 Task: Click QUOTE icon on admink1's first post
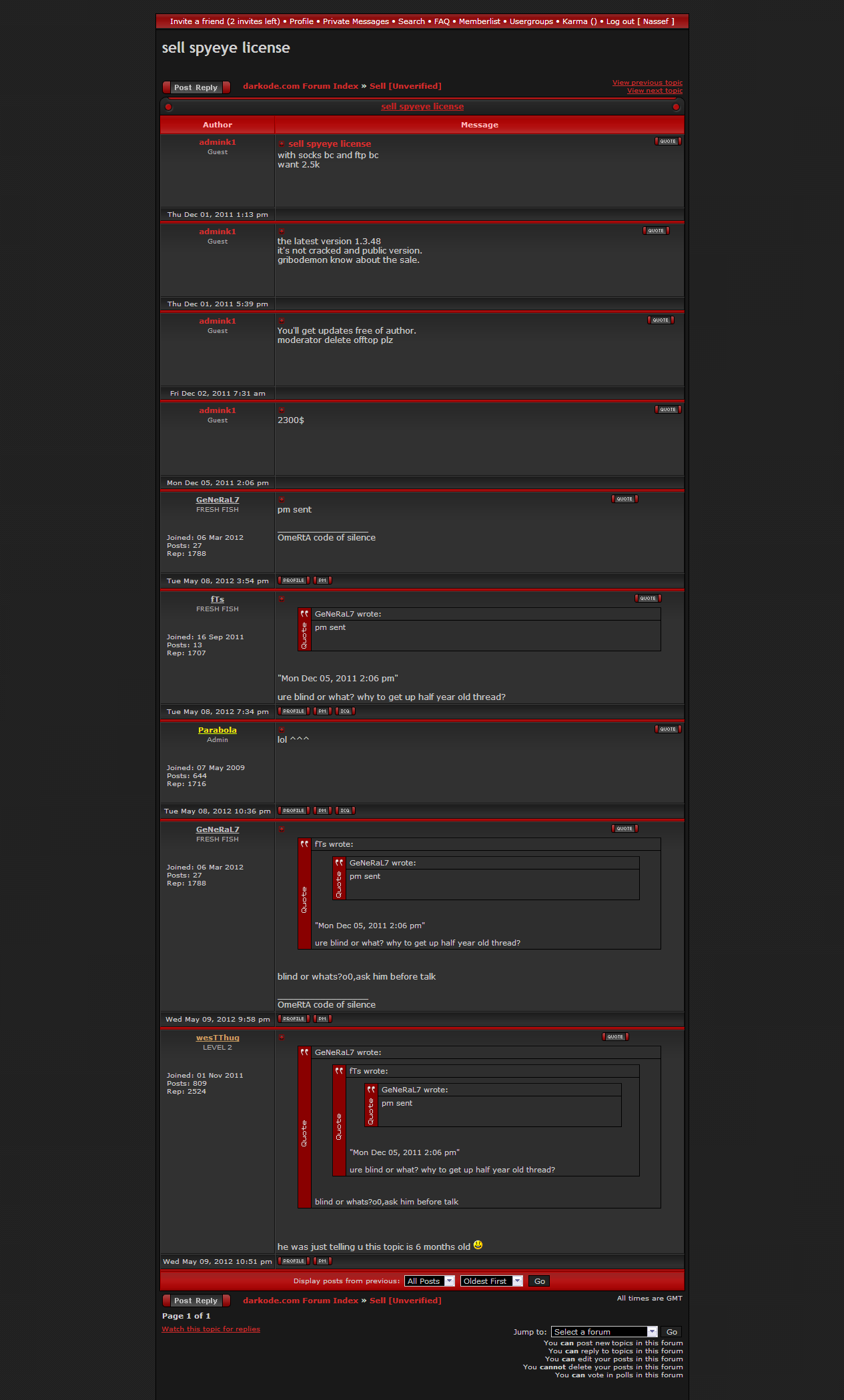pyautogui.click(x=667, y=141)
